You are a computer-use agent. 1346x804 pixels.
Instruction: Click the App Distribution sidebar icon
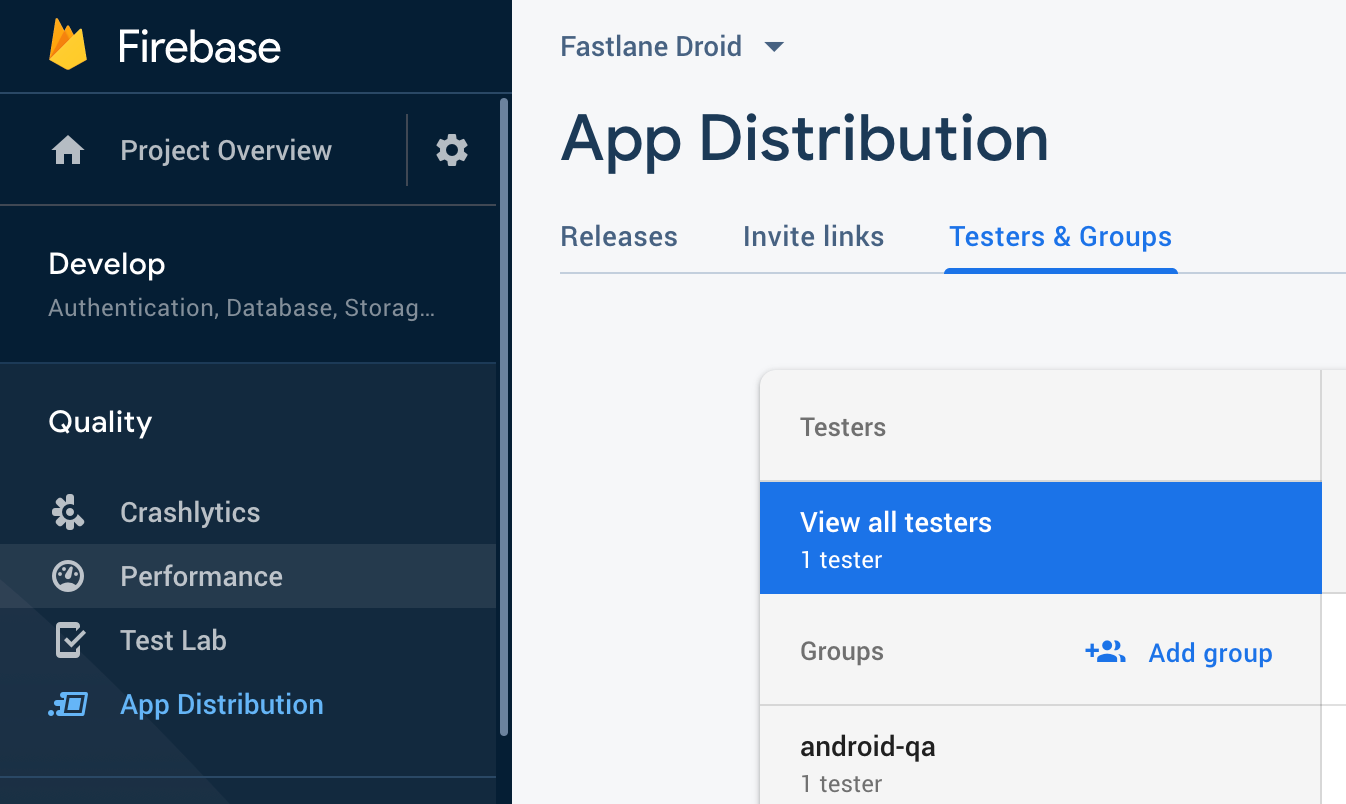(x=68, y=704)
